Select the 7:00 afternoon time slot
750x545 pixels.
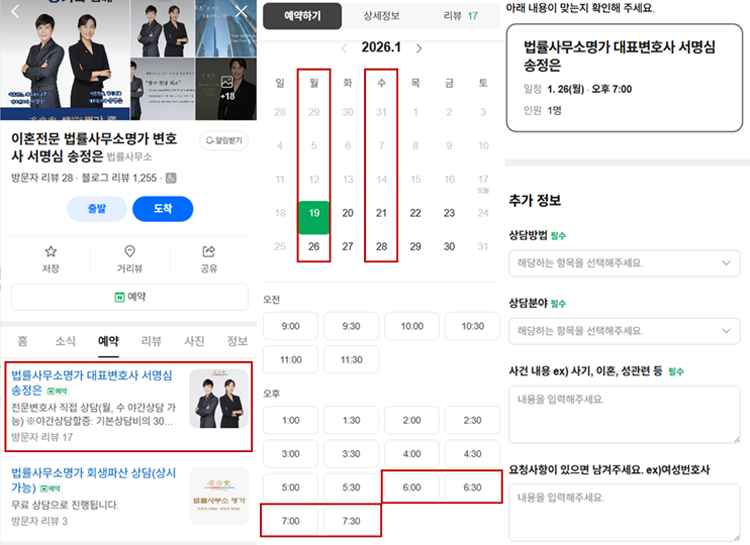(290, 521)
